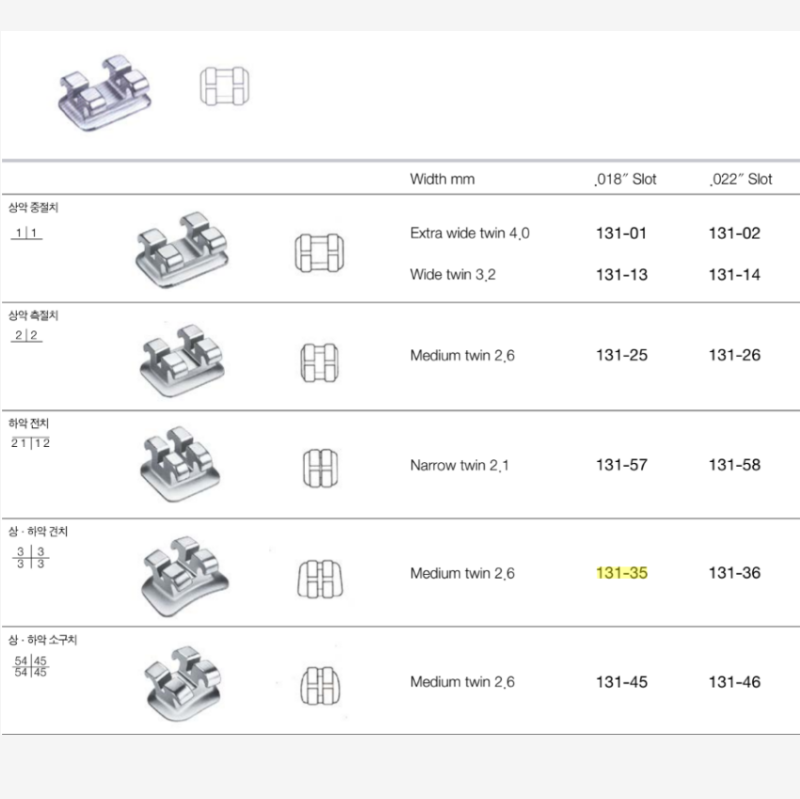800x799 pixels.
Task: Click the translucent bracket photo at top
Action: (x=105, y=92)
